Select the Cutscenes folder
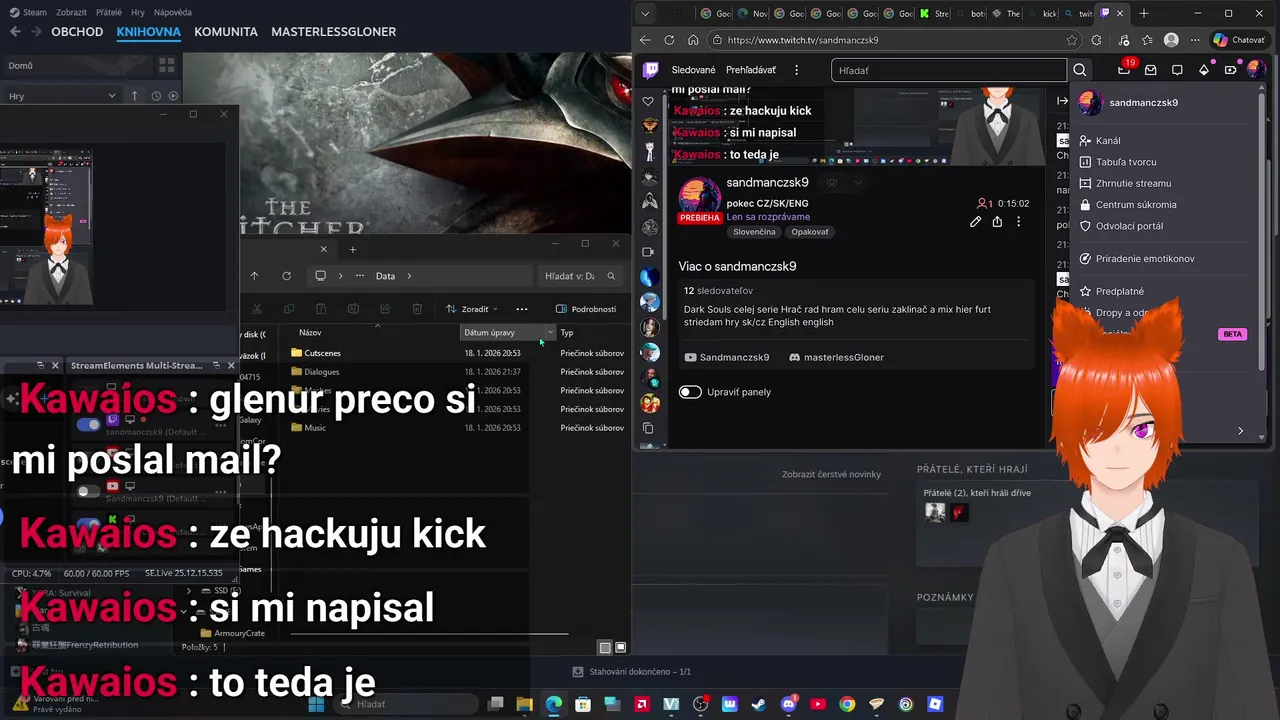Viewport: 1280px width, 720px height. click(322, 353)
